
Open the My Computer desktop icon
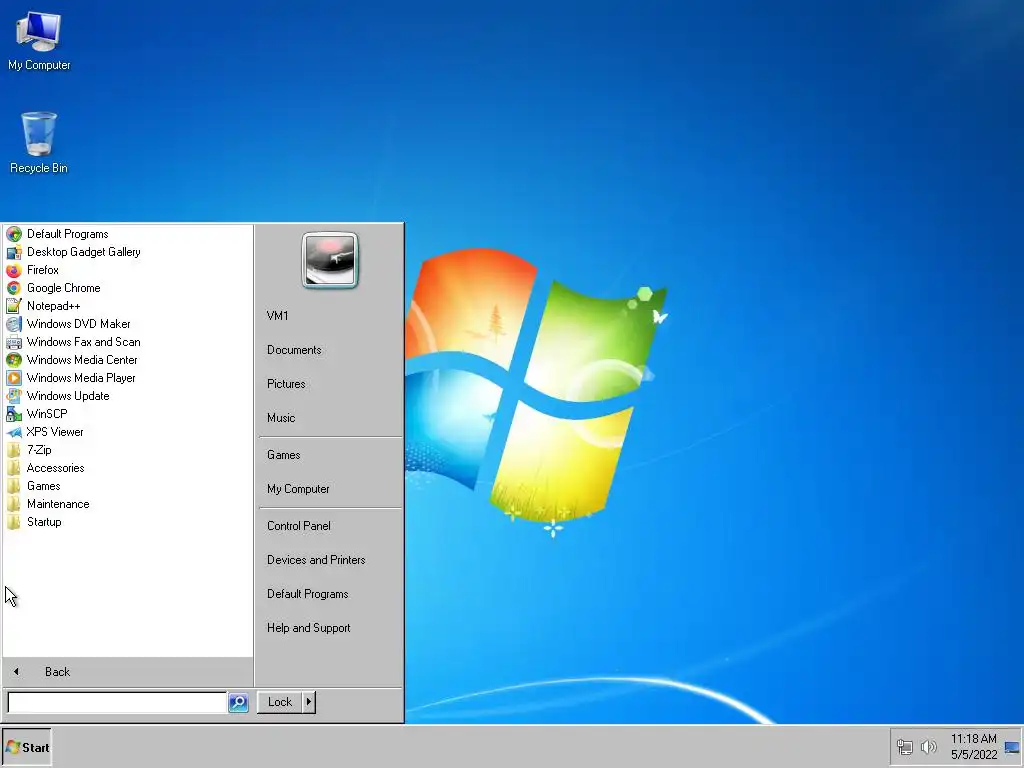point(39,40)
